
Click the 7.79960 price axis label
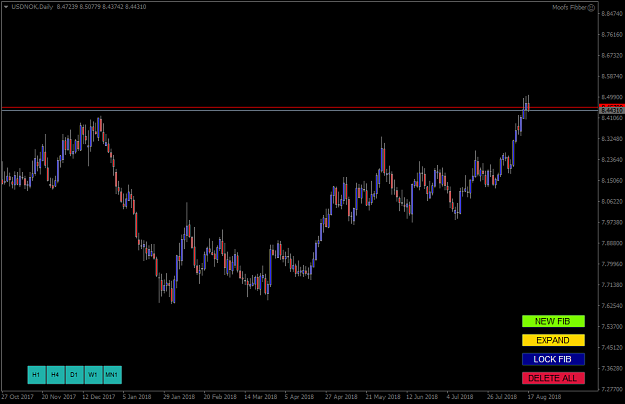[612, 264]
